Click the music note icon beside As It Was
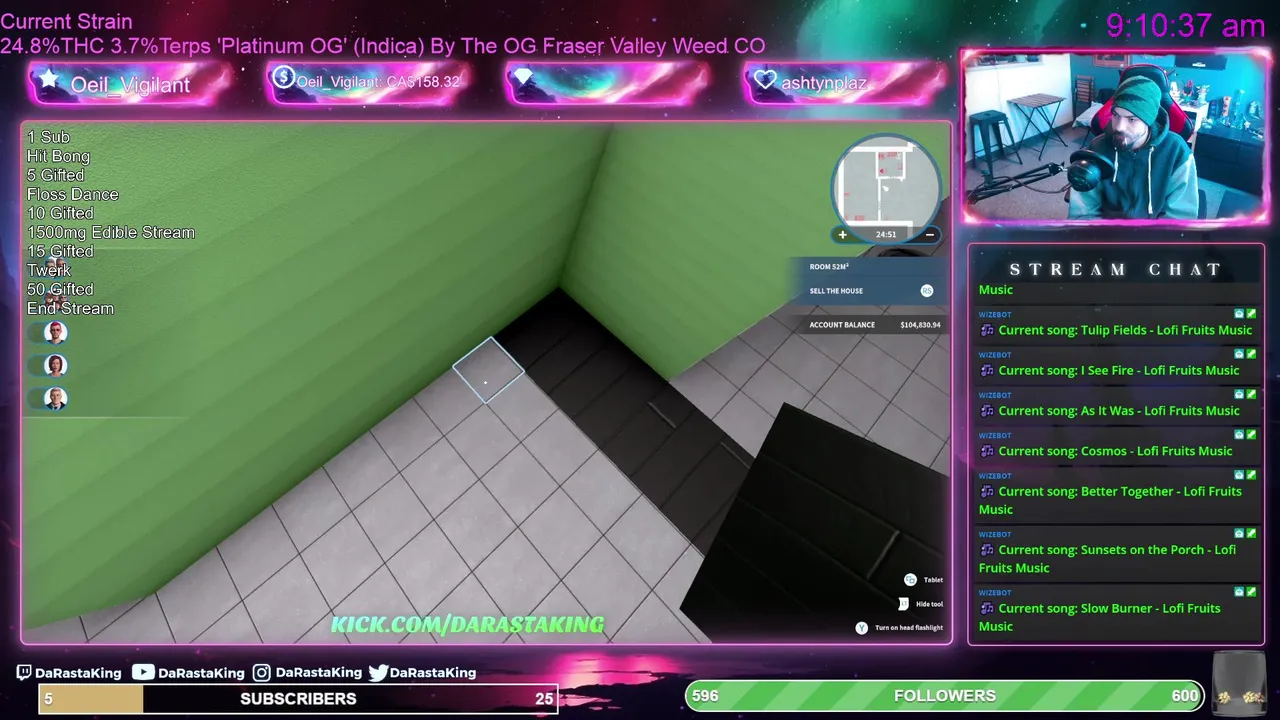Screen dimensions: 1280x720 [987, 411]
